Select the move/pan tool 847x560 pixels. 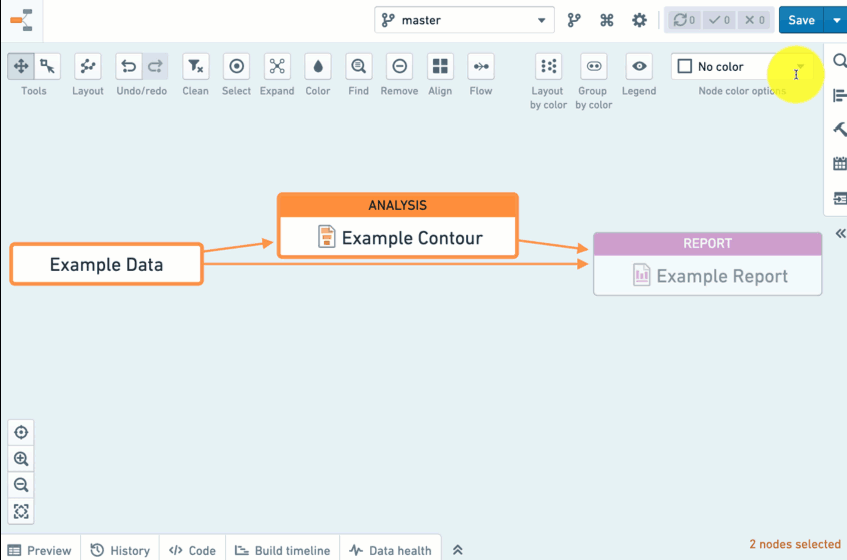pyautogui.click(x=21, y=66)
